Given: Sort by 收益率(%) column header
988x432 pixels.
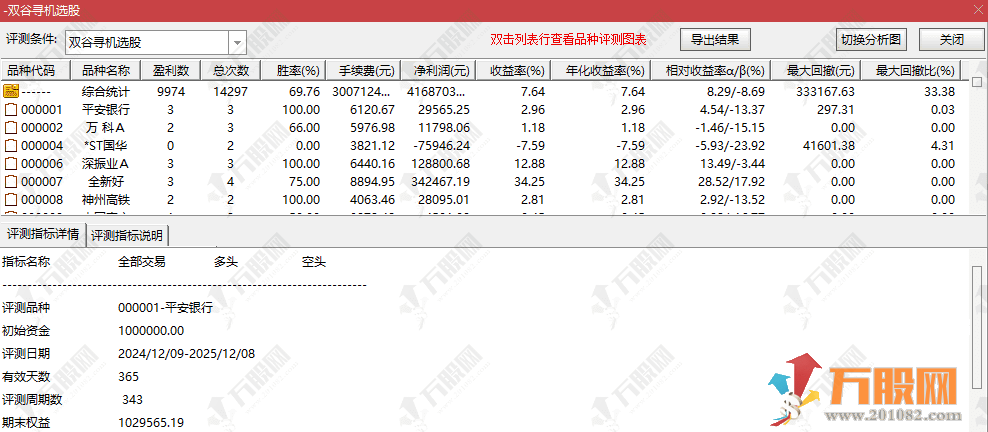Looking at the screenshot, I should coord(513,70).
